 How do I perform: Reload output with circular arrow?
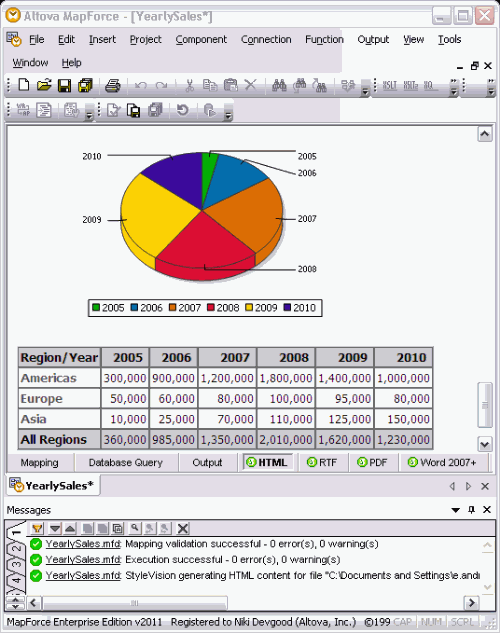pos(182,110)
